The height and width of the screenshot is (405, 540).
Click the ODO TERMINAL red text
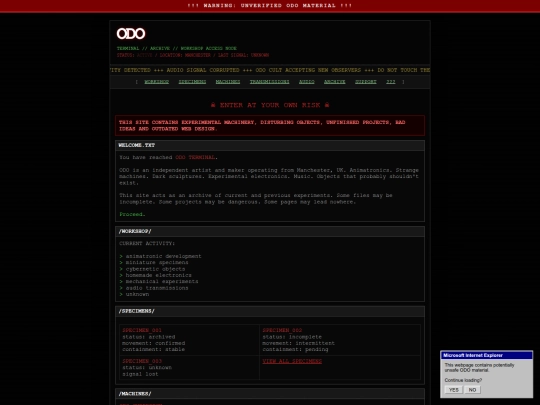[195, 157]
